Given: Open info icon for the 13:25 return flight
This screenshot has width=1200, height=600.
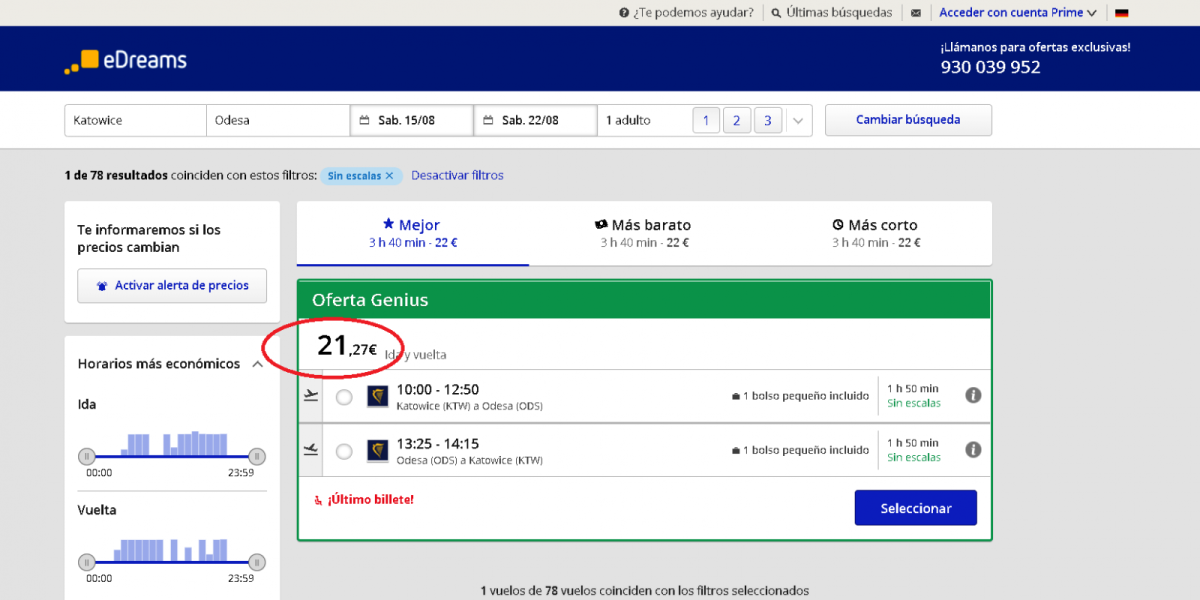Looking at the screenshot, I should [973, 450].
